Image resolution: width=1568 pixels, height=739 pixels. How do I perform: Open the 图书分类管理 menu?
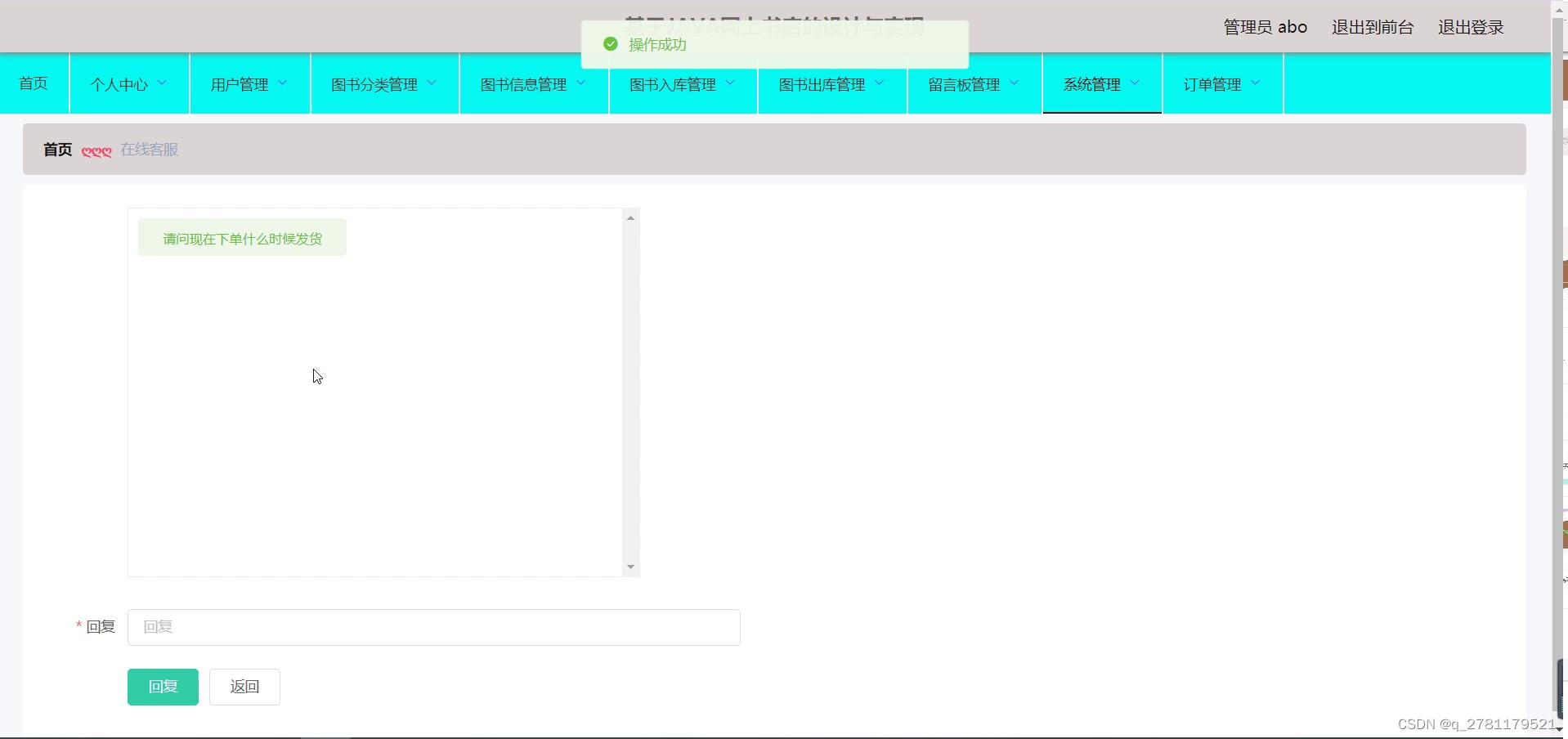point(384,83)
